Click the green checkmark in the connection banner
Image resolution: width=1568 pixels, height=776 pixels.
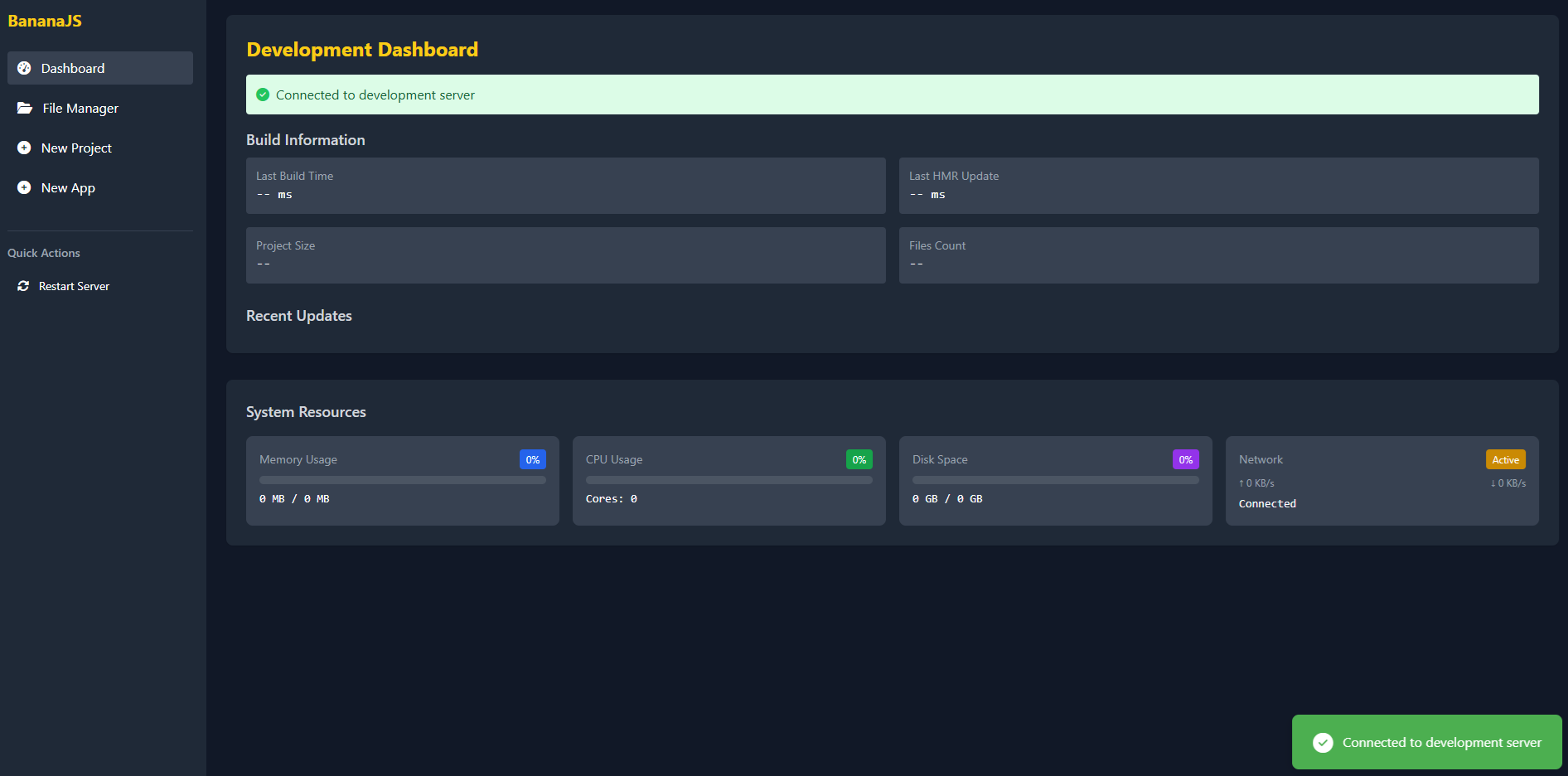click(x=263, y=95)
